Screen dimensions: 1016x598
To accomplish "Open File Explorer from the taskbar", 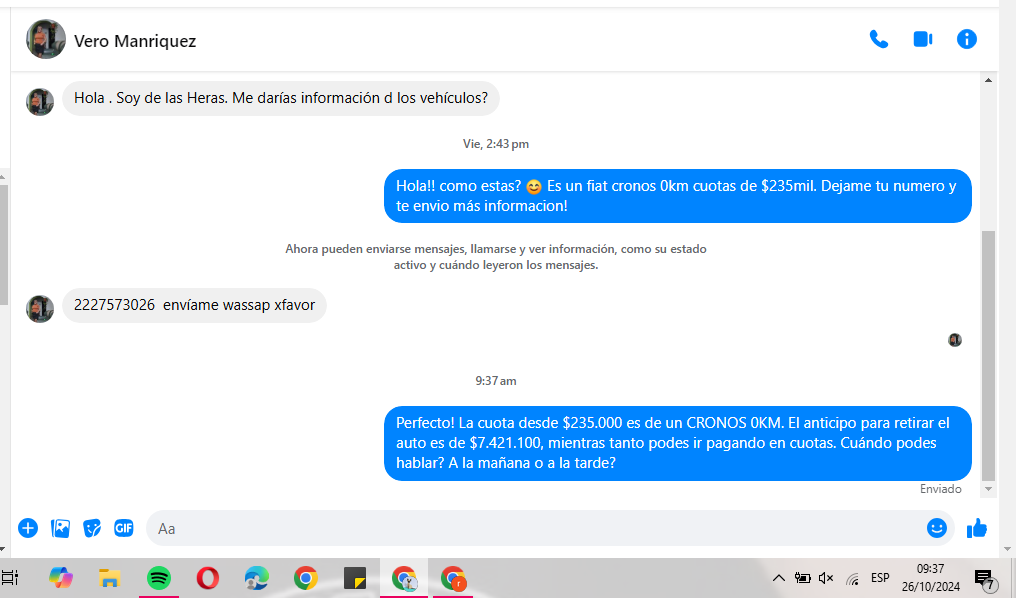I will coord(110,577).
